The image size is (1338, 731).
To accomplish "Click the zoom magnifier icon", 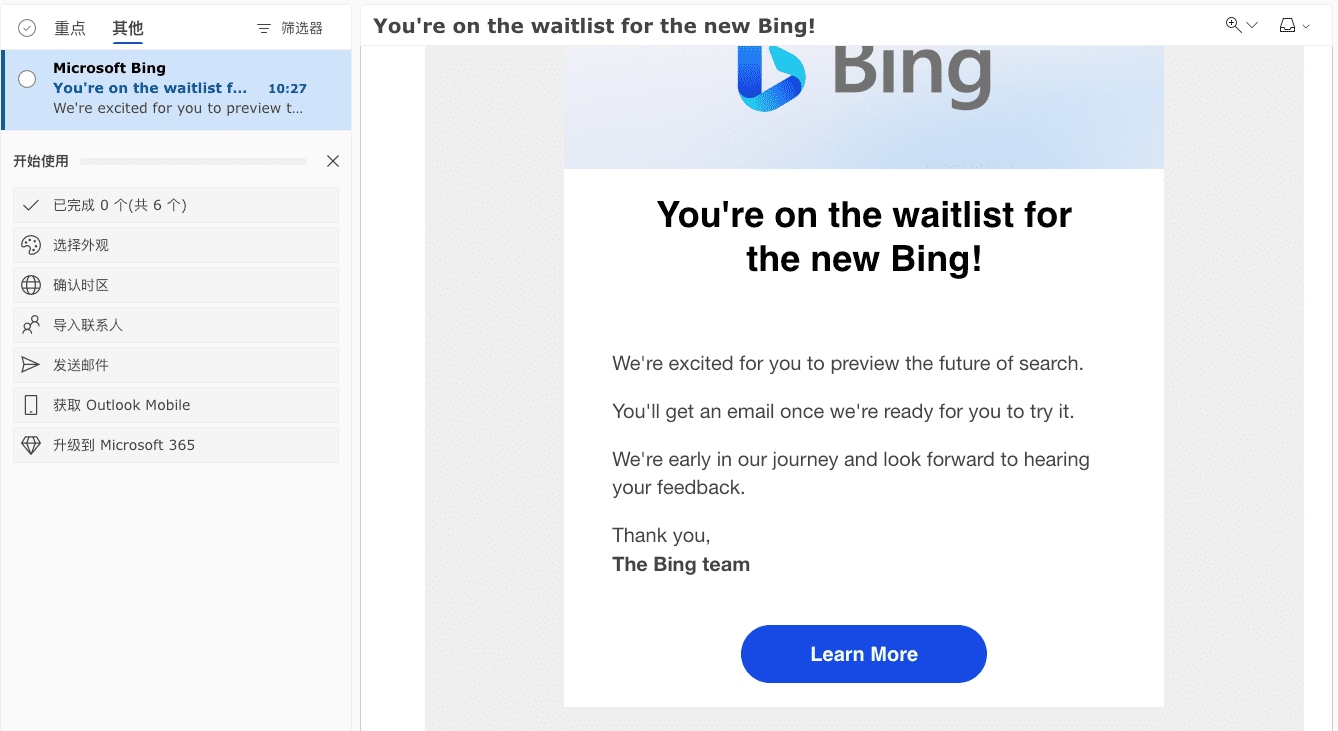I will pos(1233,25).
